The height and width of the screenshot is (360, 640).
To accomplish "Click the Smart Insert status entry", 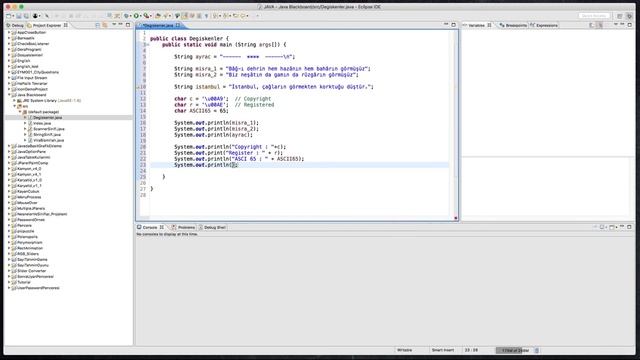I will click(x=443, y=350).
